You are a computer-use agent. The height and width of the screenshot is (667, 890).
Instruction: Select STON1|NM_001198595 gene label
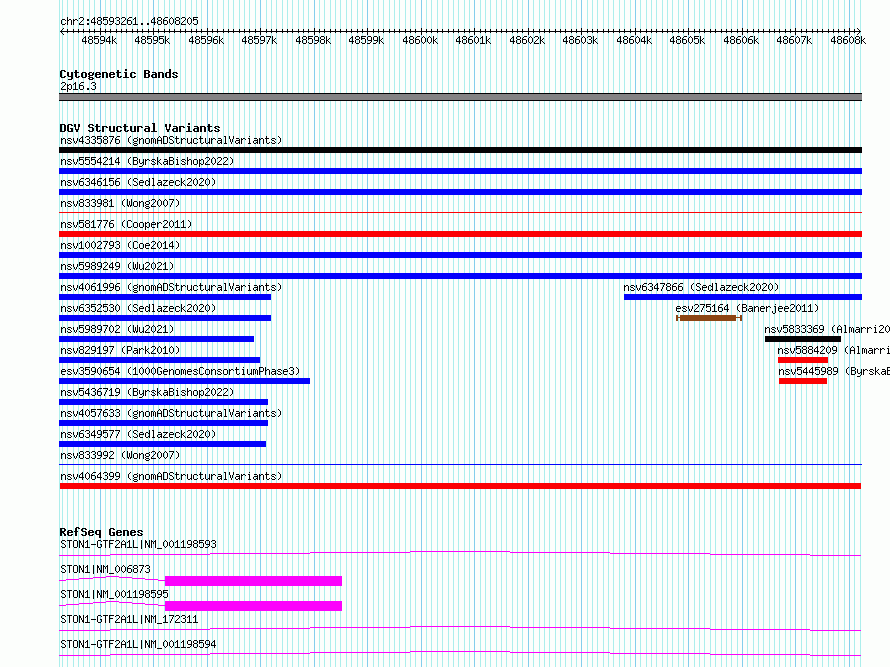114,594
